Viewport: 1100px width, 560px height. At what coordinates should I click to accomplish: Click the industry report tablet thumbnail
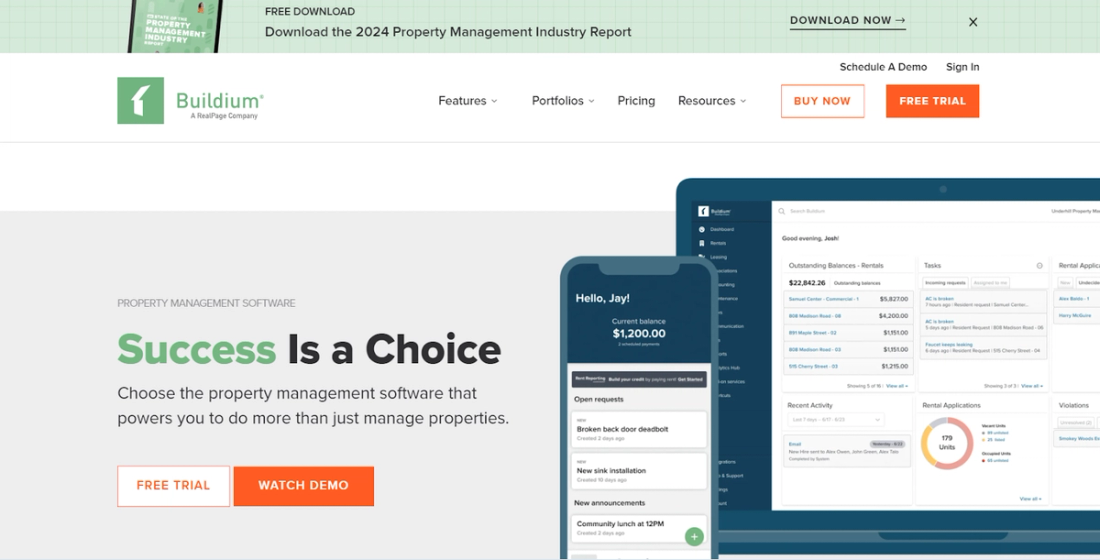point(175,26)
